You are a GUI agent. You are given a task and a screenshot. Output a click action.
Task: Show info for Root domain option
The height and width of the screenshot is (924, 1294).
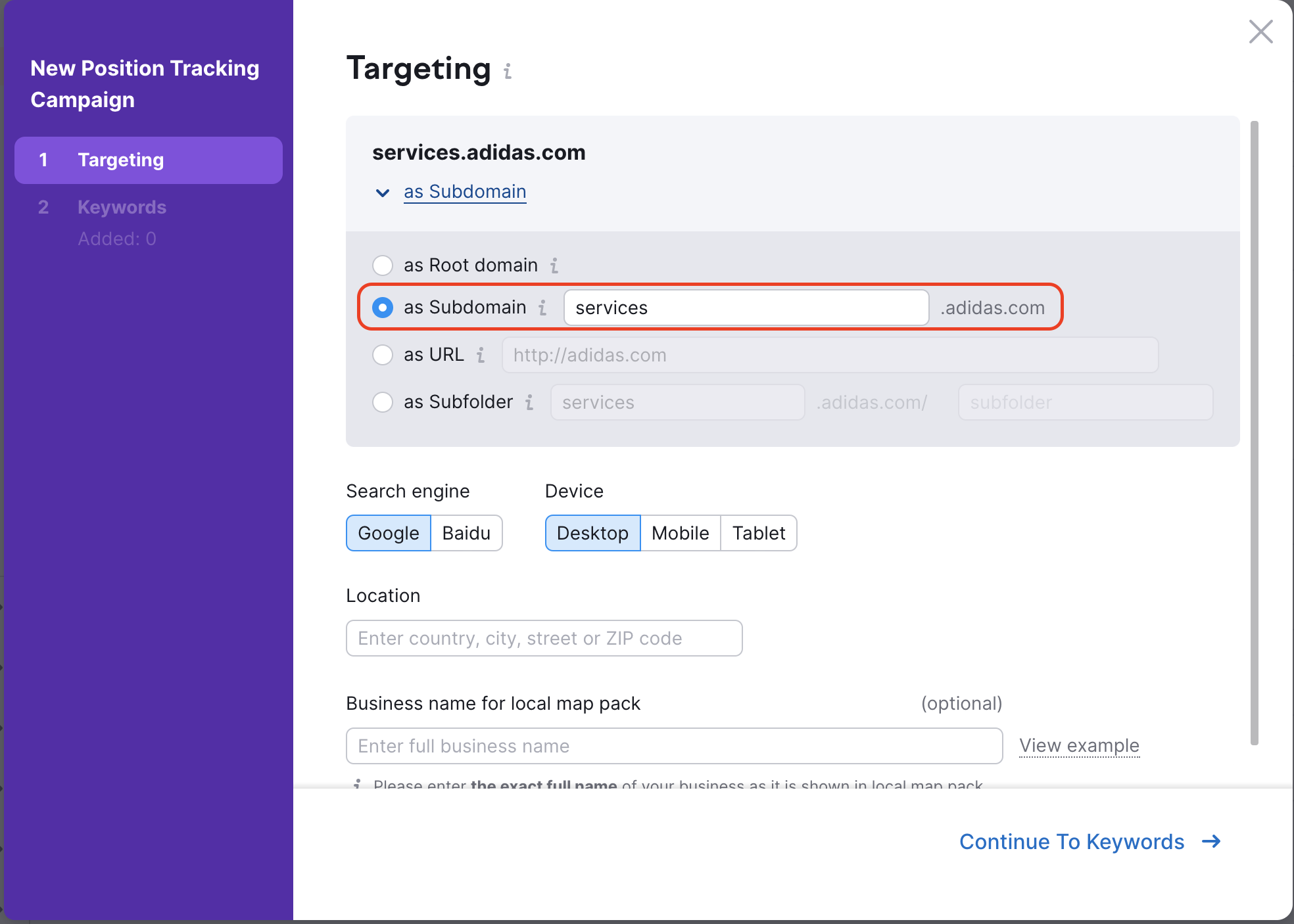pyautogui.click(x=554, y=266)
